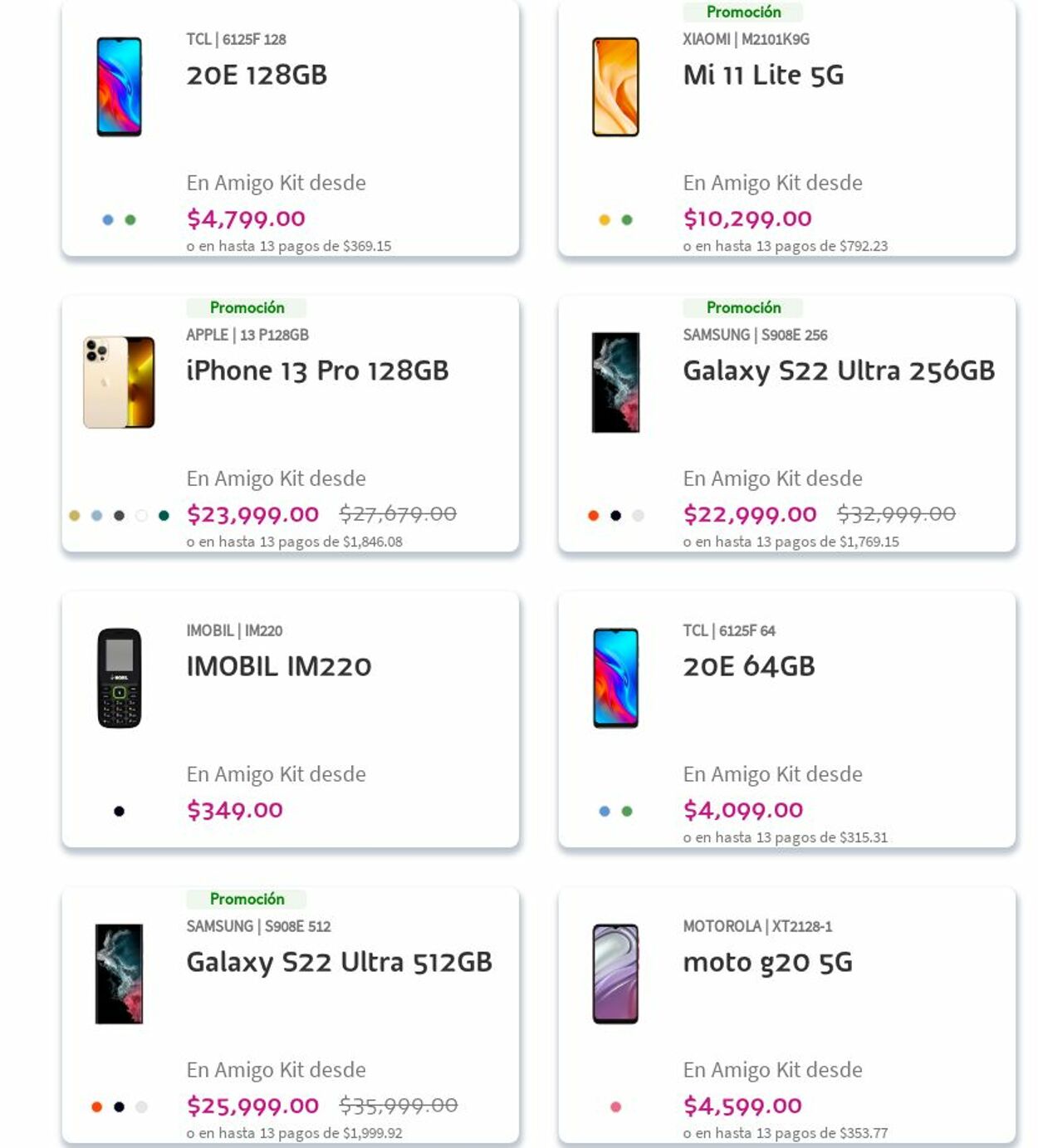1038x1148 pixels.
Task: Open the moto g20 5G product picture
Action: tap(615, 974)
